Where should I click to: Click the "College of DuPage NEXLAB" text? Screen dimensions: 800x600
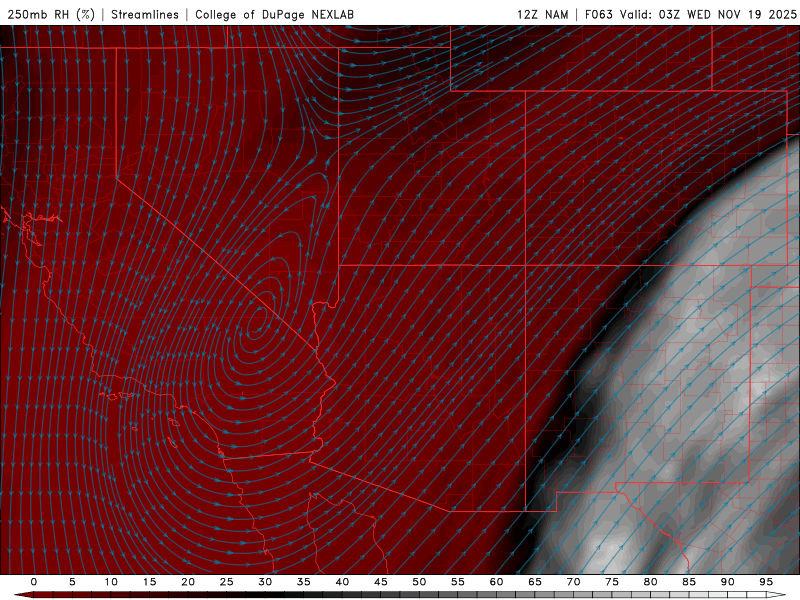point(274,14)
